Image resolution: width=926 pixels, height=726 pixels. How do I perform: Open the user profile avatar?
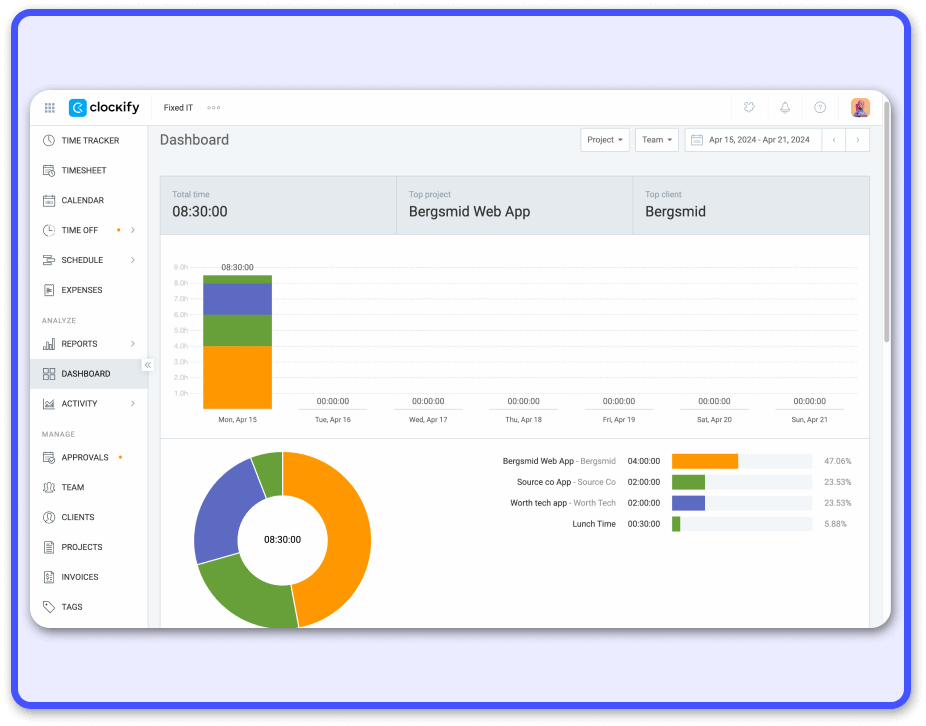tap(860, 108)
